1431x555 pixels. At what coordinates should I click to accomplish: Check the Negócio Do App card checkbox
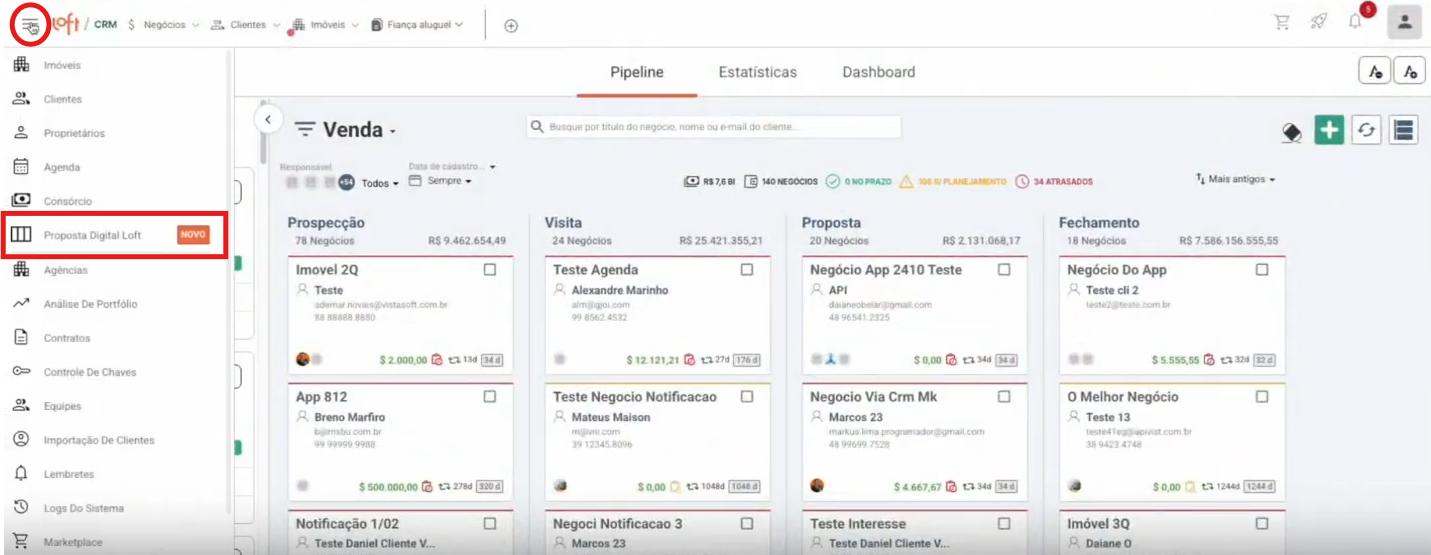[1261, 270]
